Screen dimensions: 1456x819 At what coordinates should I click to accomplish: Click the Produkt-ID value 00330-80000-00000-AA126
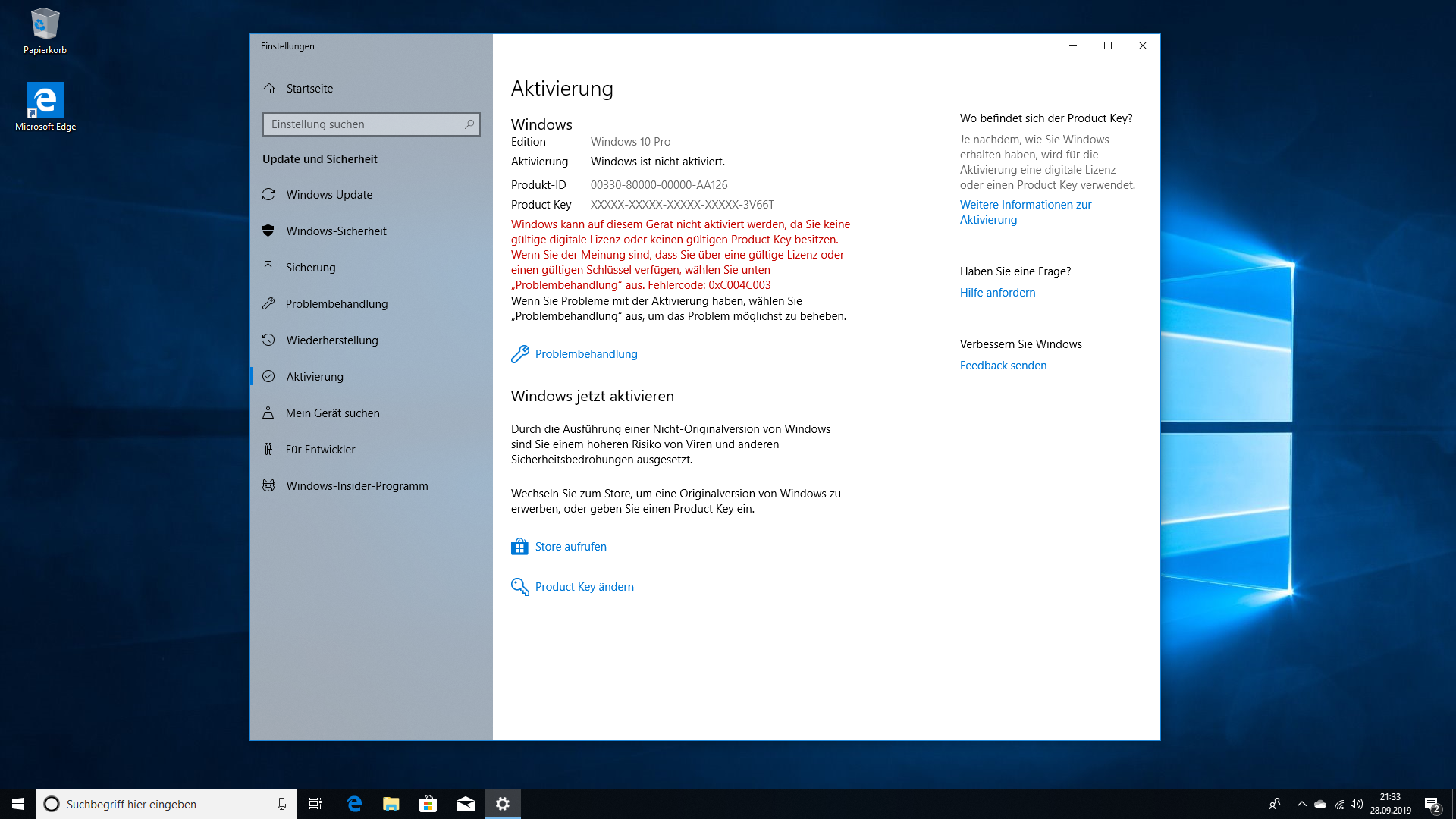coord(659,185)
